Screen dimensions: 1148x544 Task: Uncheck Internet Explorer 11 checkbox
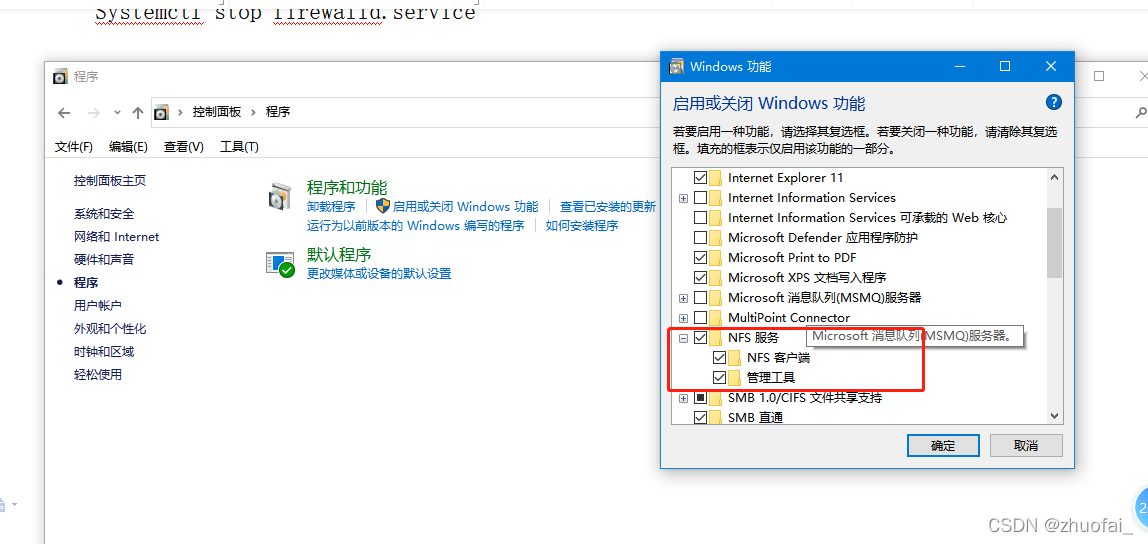pos(701,178)
